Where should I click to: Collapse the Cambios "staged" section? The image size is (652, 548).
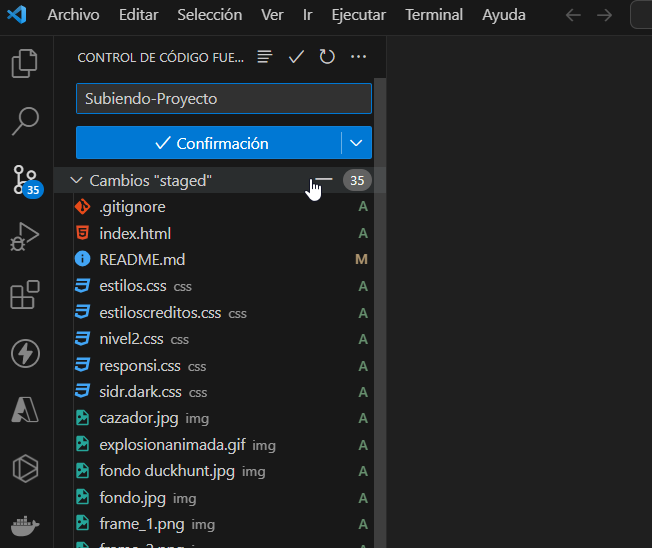click(x=76, y=180)
